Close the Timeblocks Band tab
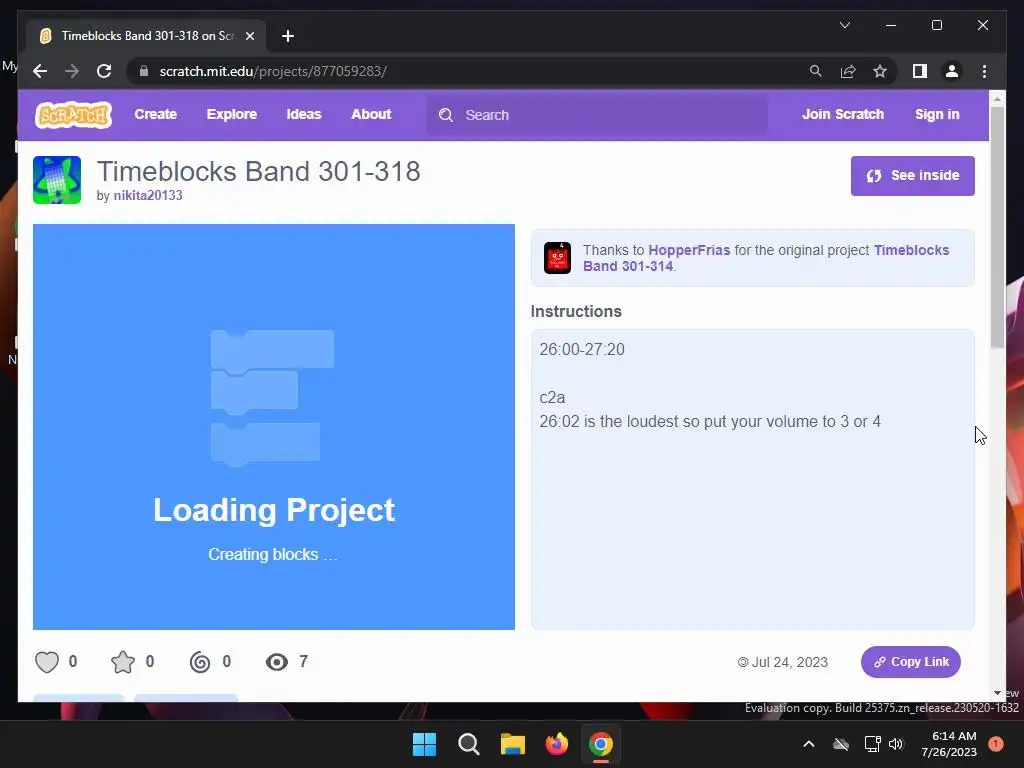The height and width of the screenshot is (768, 1024). point(249,36)
